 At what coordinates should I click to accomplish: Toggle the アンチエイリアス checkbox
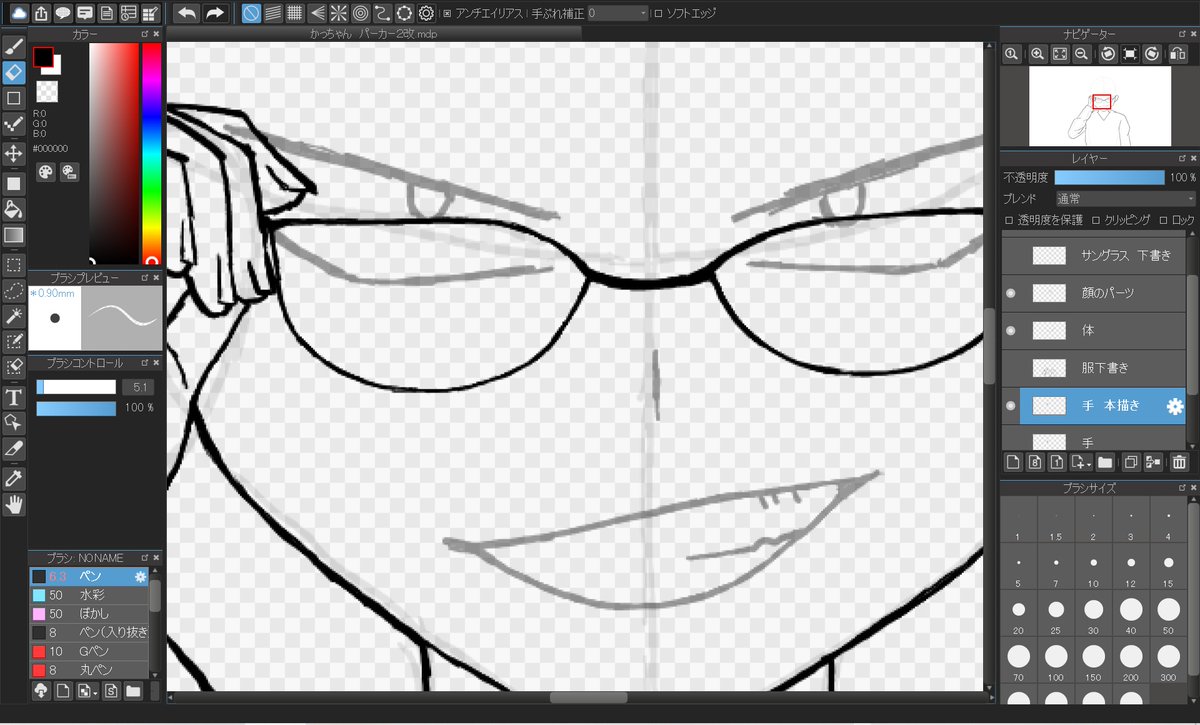click(x=447, y=13)
